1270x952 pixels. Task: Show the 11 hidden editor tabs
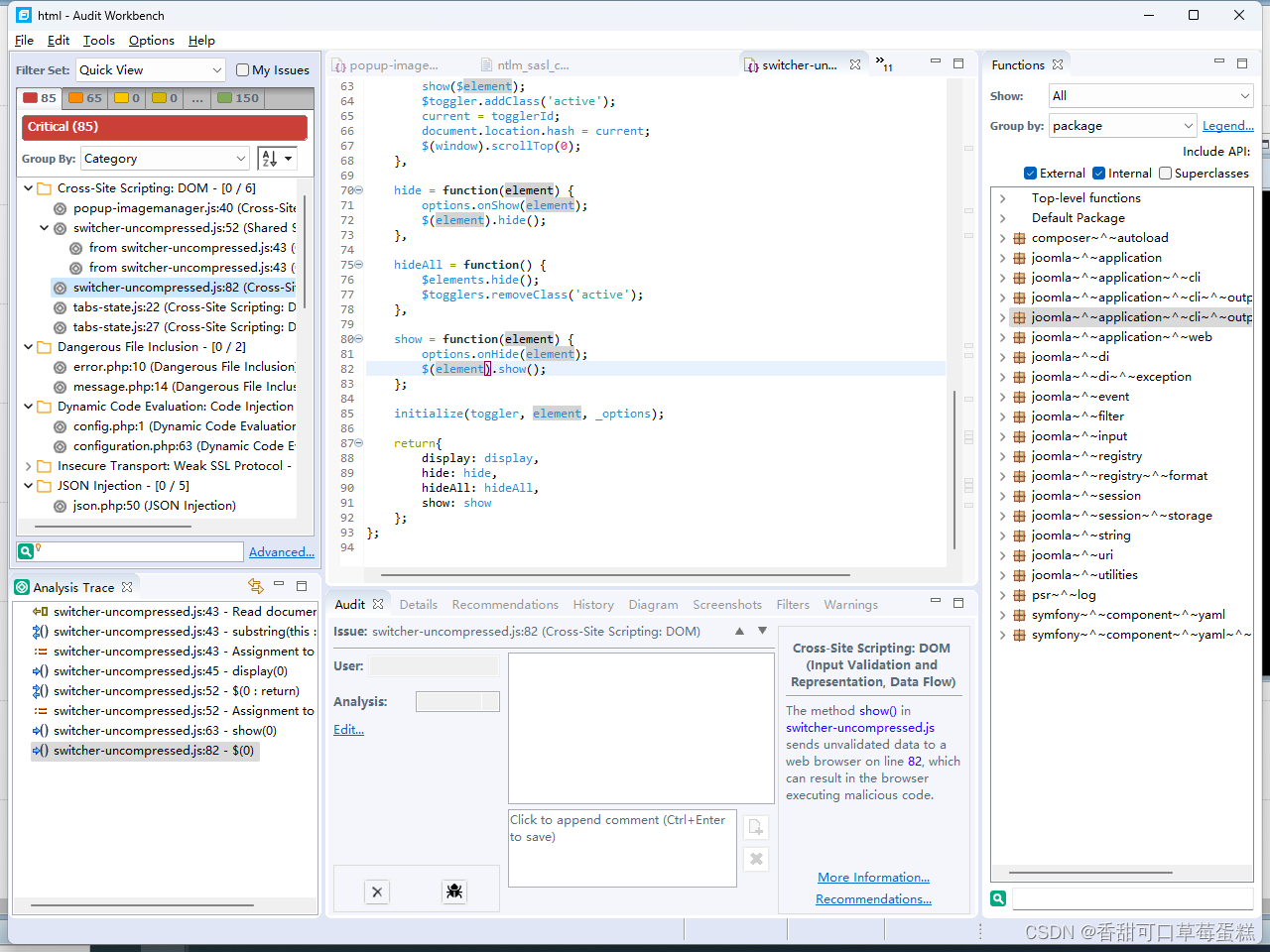(883, 64)
